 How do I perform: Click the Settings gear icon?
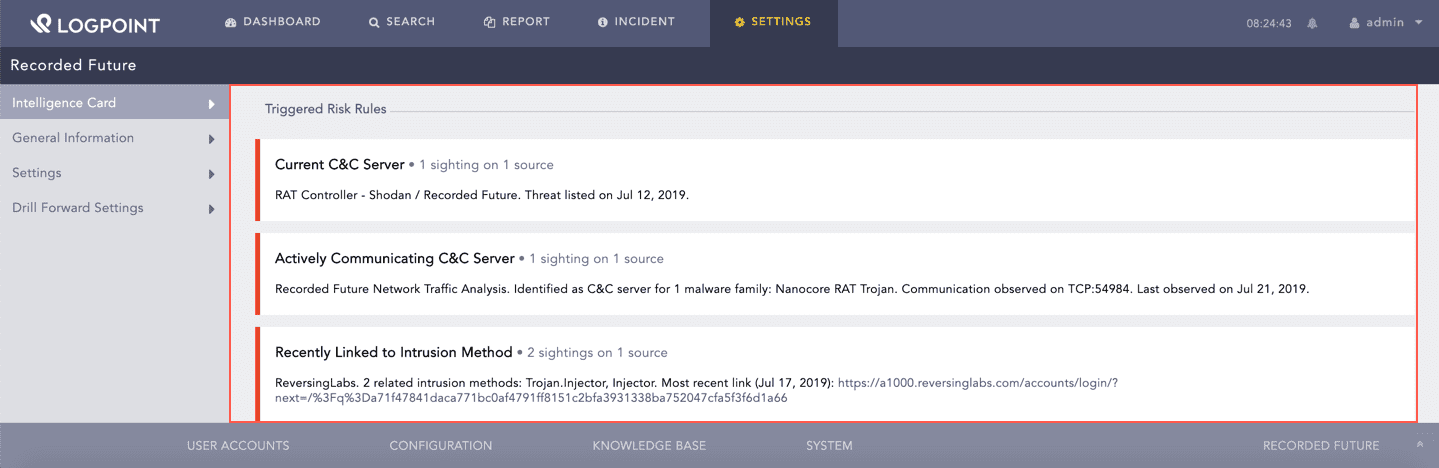(x=740, y=22)
